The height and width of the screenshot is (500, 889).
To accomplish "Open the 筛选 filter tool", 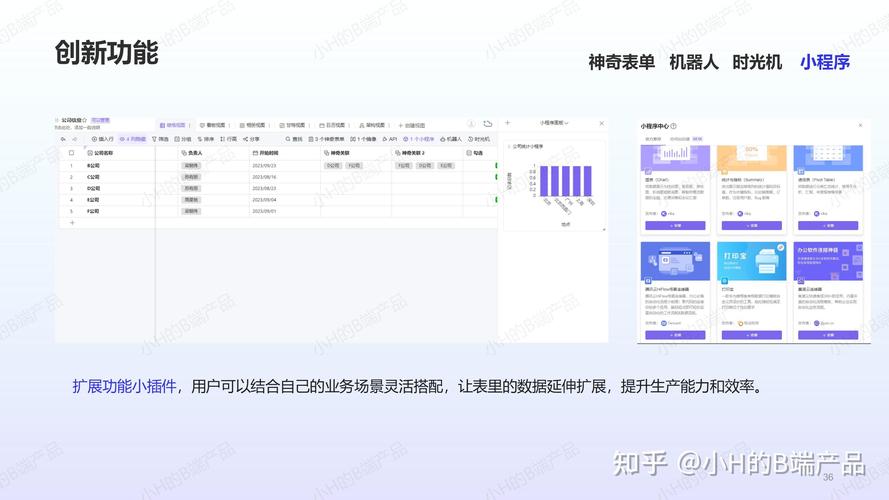I will click(160, 139).
